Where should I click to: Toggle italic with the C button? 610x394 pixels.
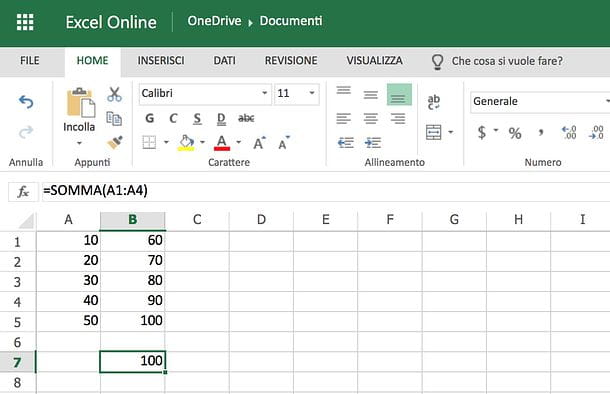coord(173,118)
